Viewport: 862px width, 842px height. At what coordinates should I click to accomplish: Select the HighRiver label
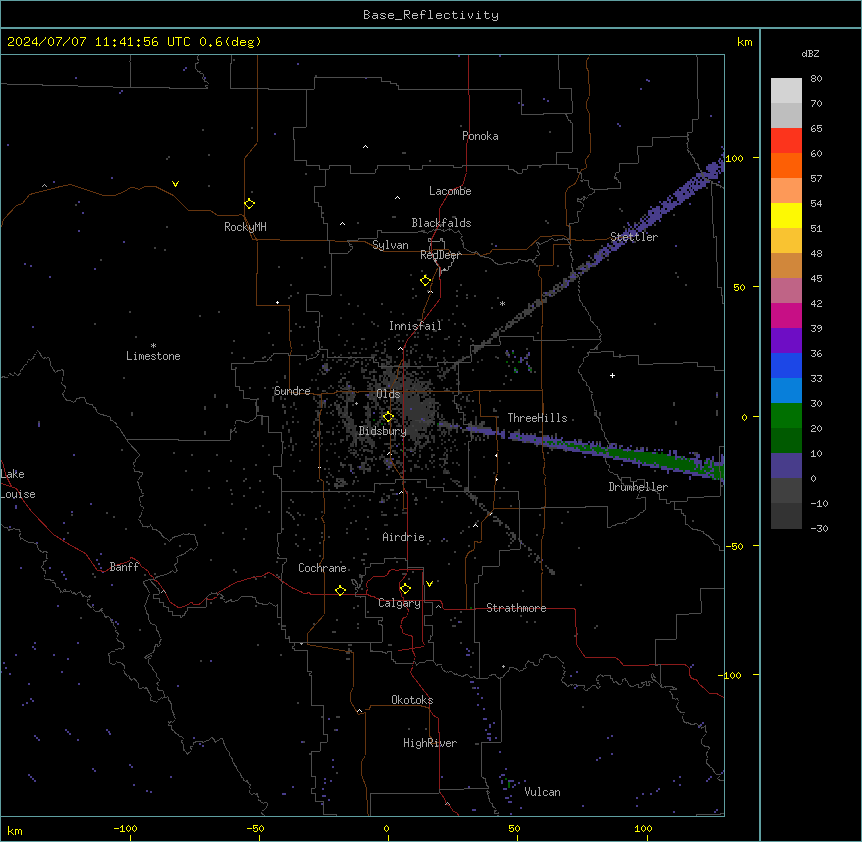pyautogui.click(x=430, y=743)
